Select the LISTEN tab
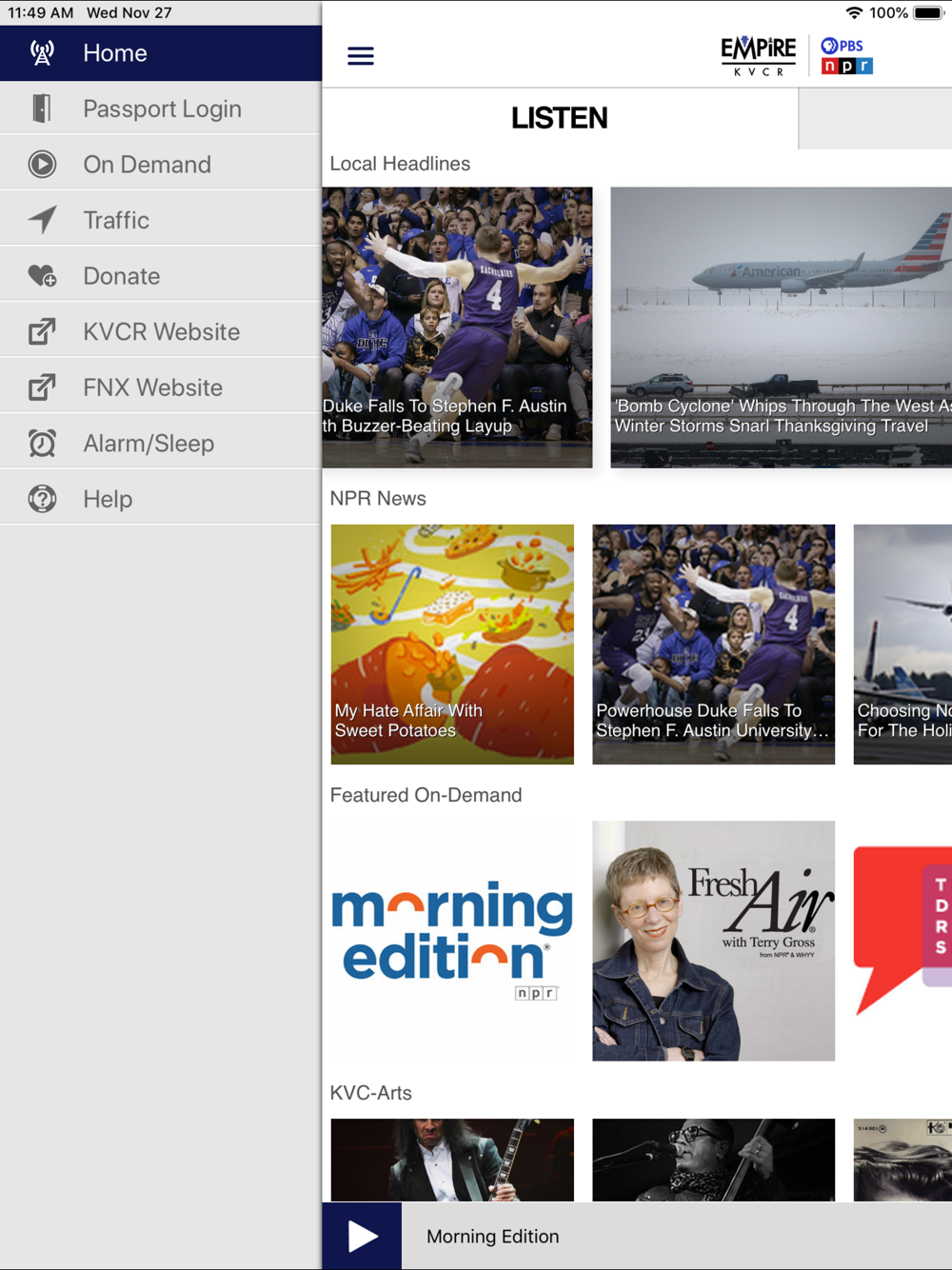 coord(560,118)
